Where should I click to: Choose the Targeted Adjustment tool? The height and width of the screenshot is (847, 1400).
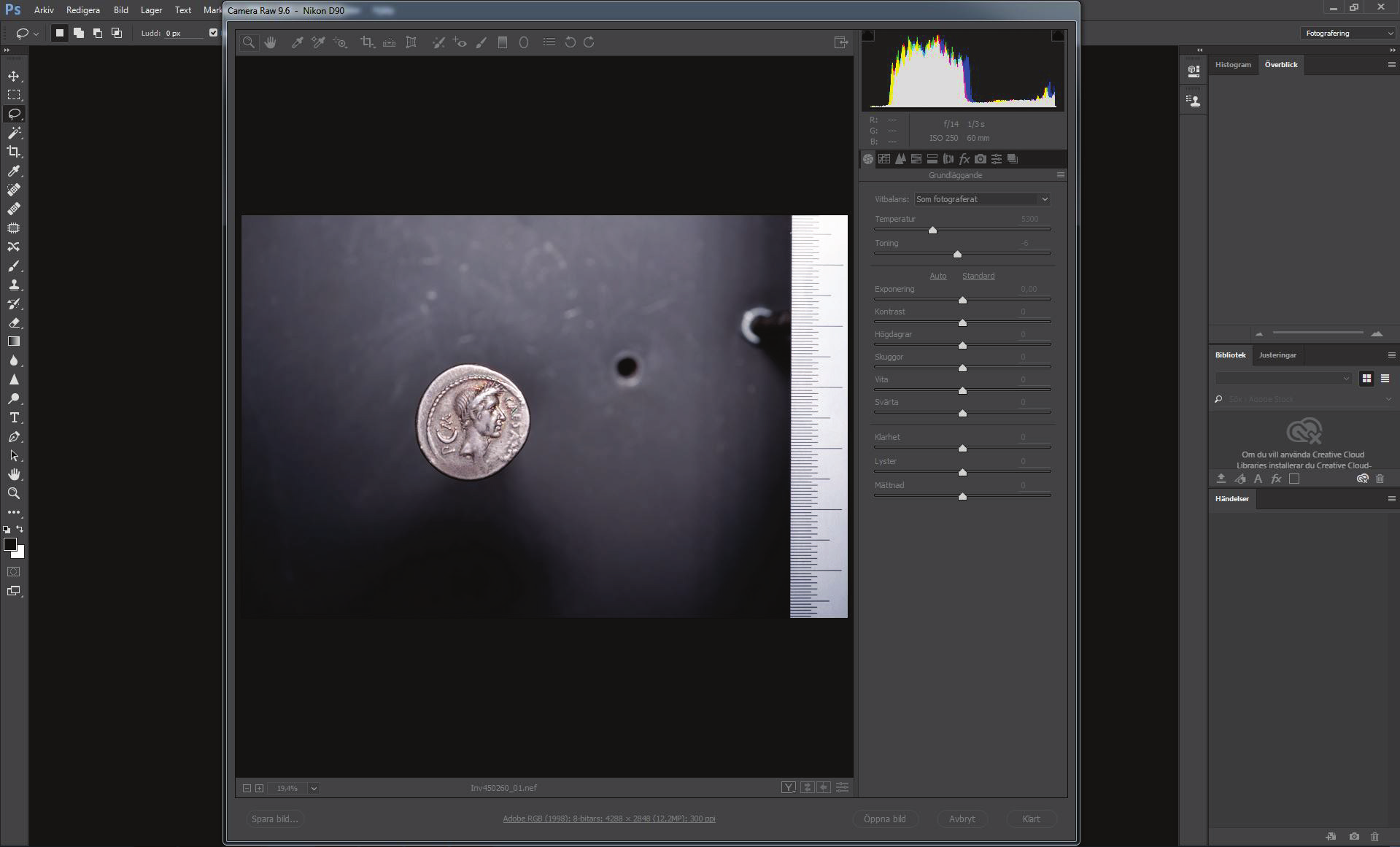point(340,42)
